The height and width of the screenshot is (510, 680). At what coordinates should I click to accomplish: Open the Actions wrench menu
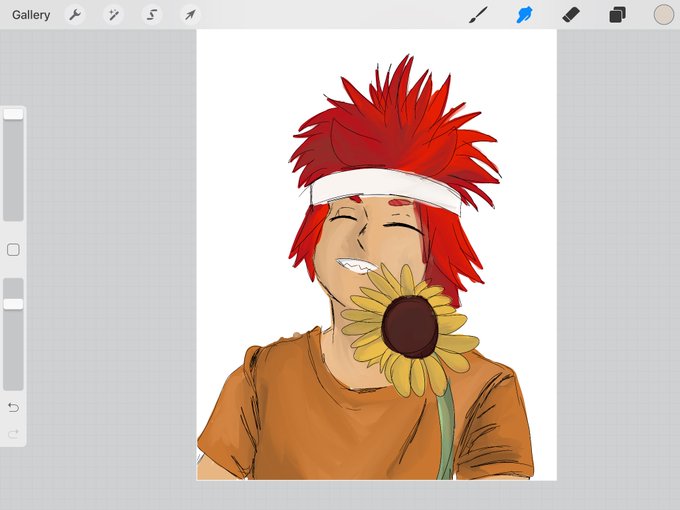click(75, 15)
